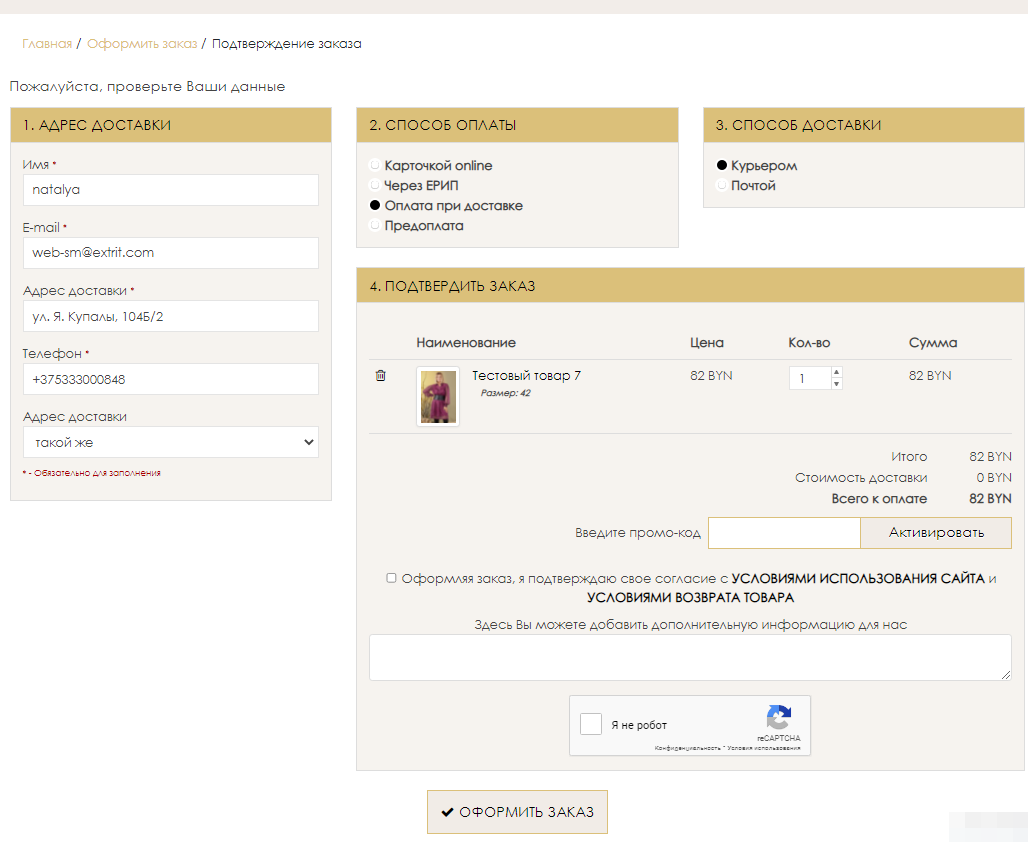Screen dimensions: 1028x842
Task: Decrease quantity with the down arrow
Action: [837, 384]
